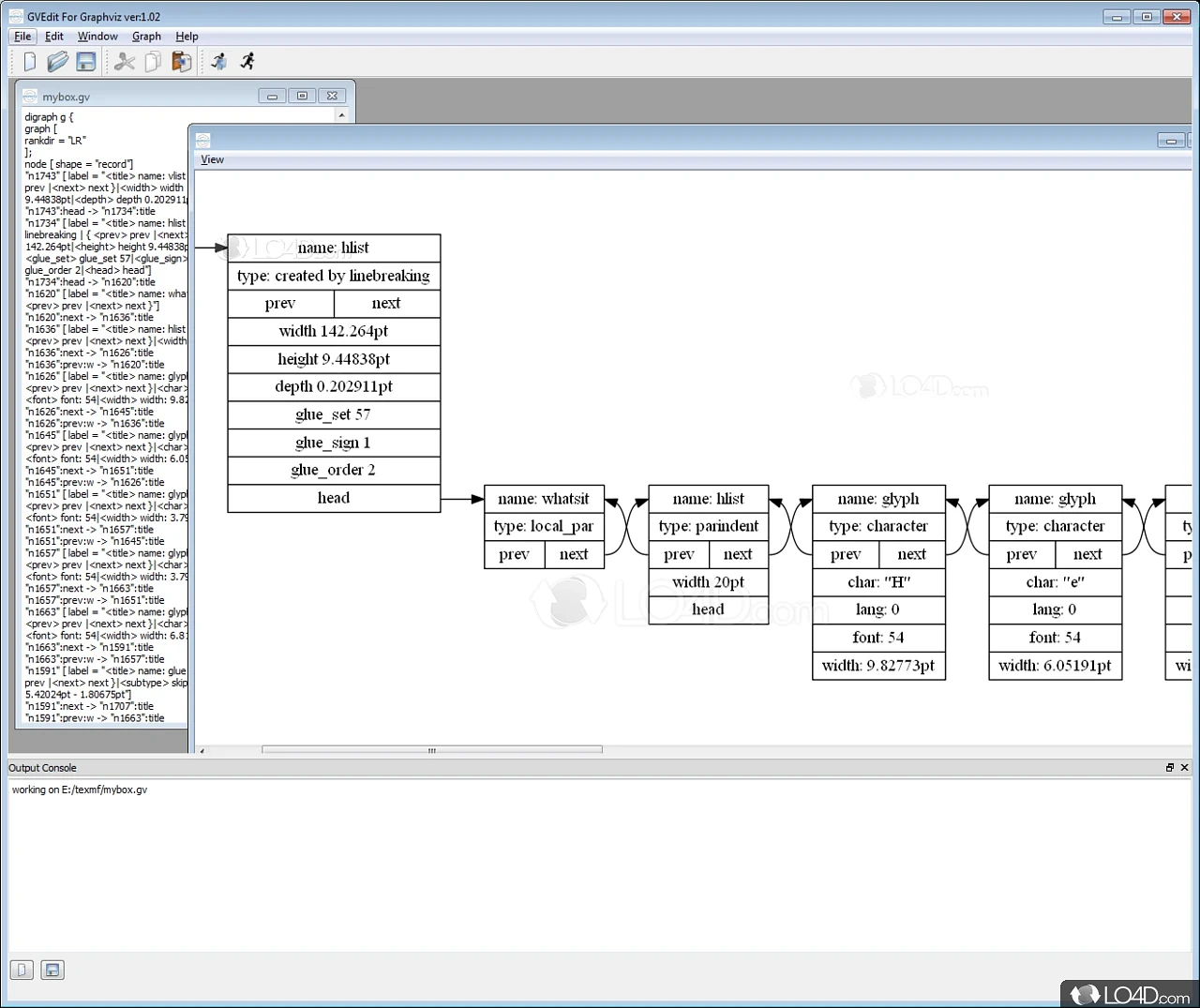The width and height of the screenshot is (1200, 1008).
Task: Paste from the clipboard
Action: (x=181, y=61)
